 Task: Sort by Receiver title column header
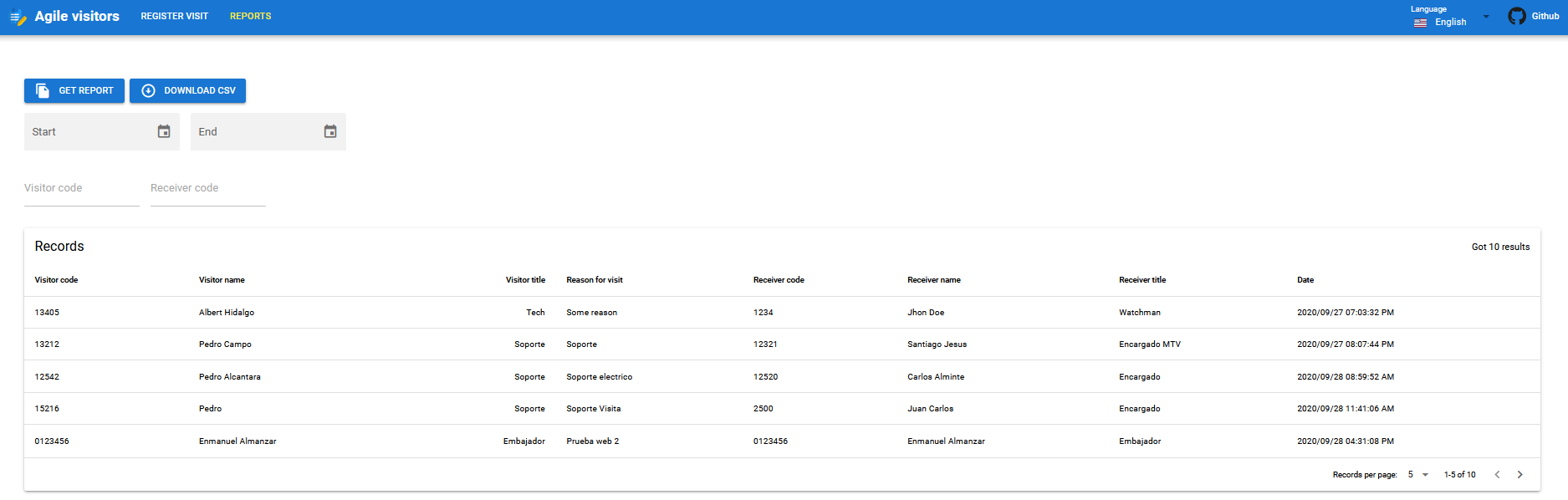[1142, 280]
